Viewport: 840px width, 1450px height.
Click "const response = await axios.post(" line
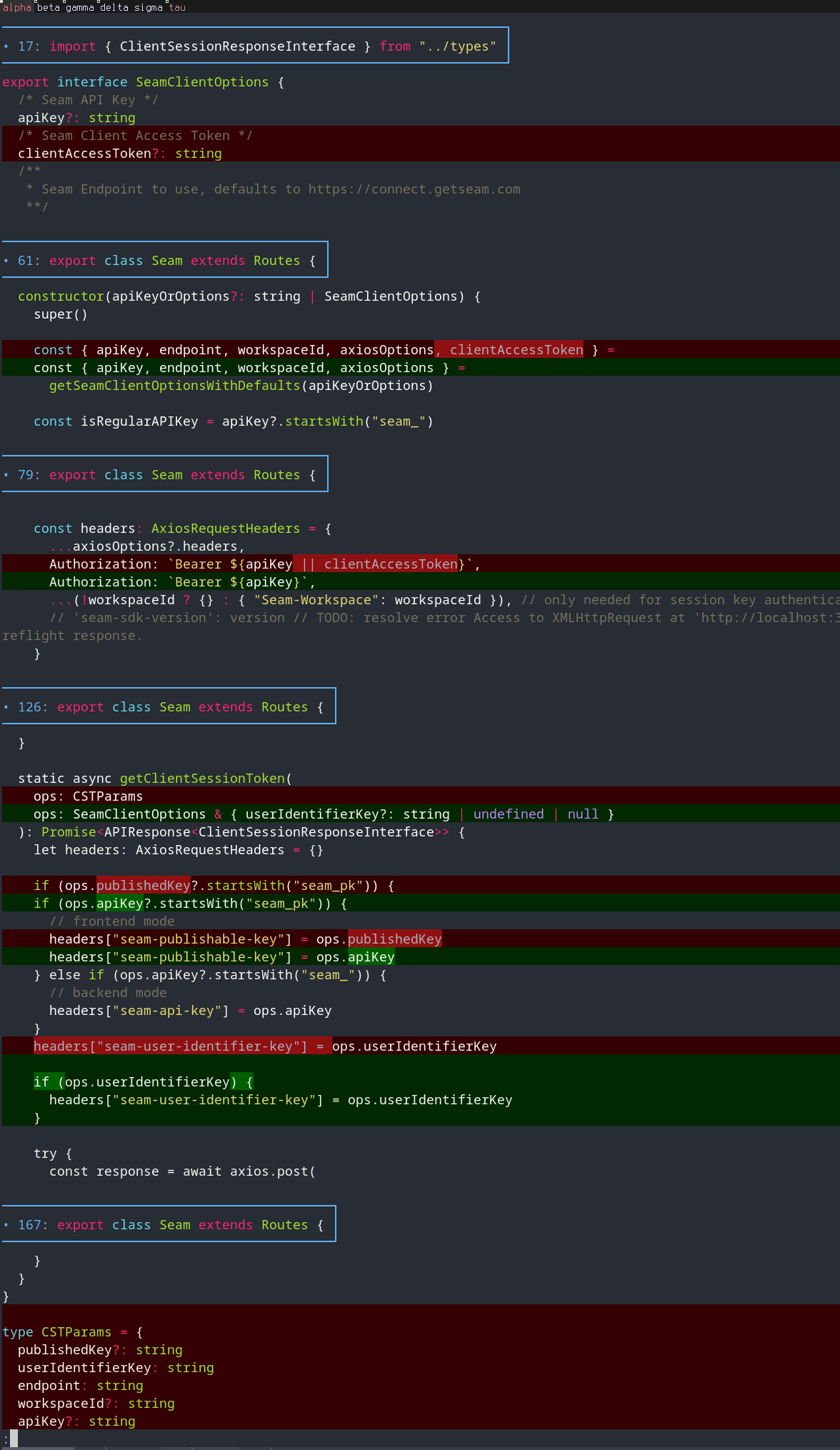click(x=183, y=1171)
